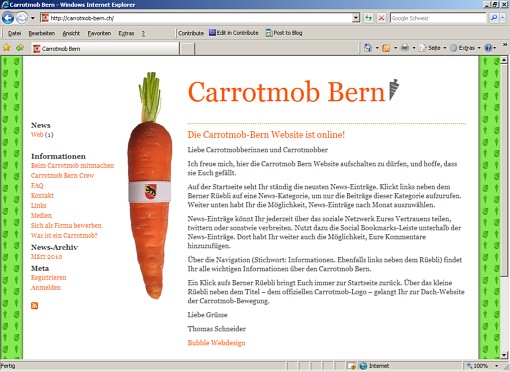510x372 pixels.
Task: Expand command bar overflow chevron
Action: click(x=505, y=45)
